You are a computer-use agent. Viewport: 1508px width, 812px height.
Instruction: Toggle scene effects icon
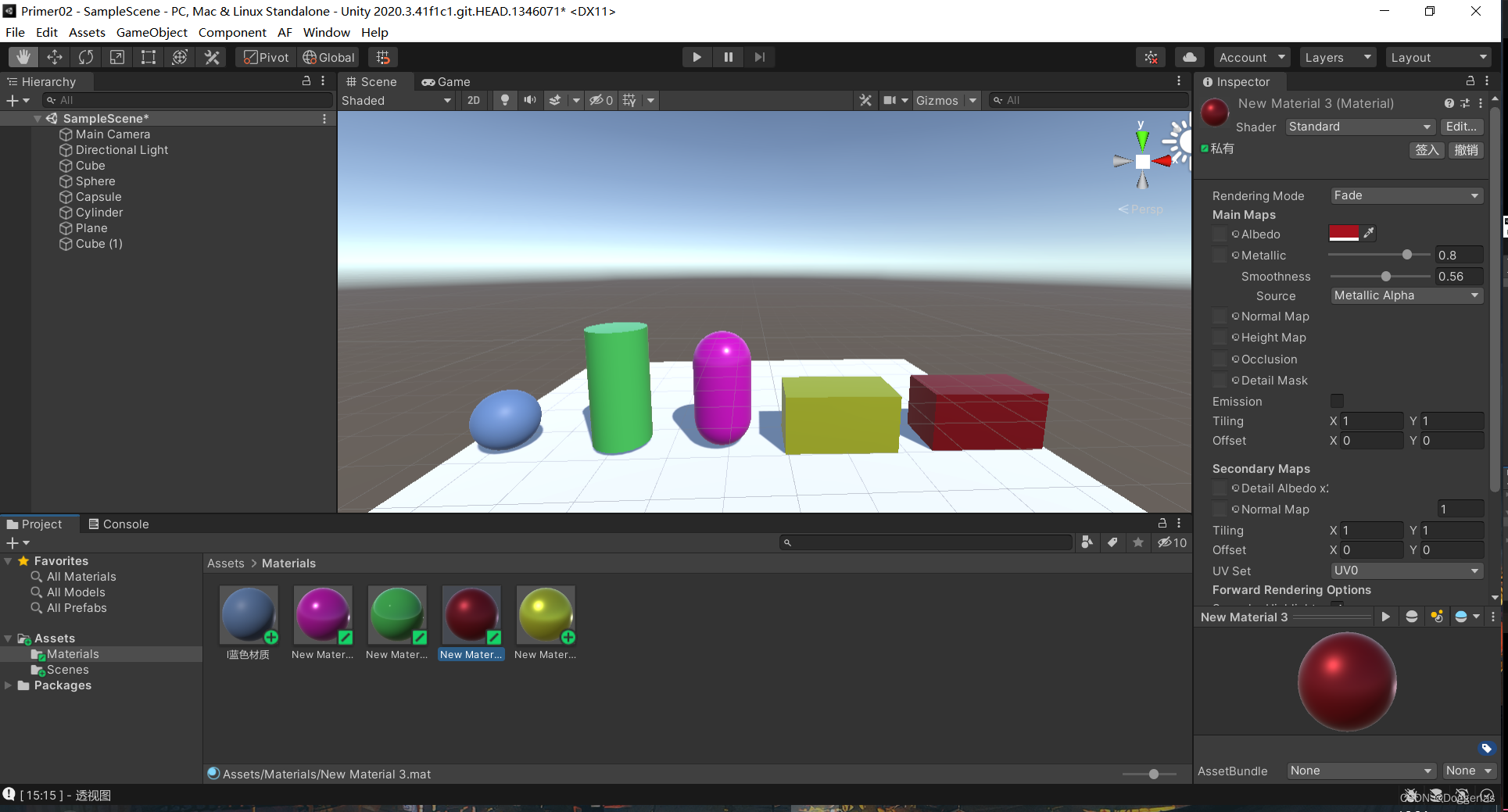[x=555, y=100]
